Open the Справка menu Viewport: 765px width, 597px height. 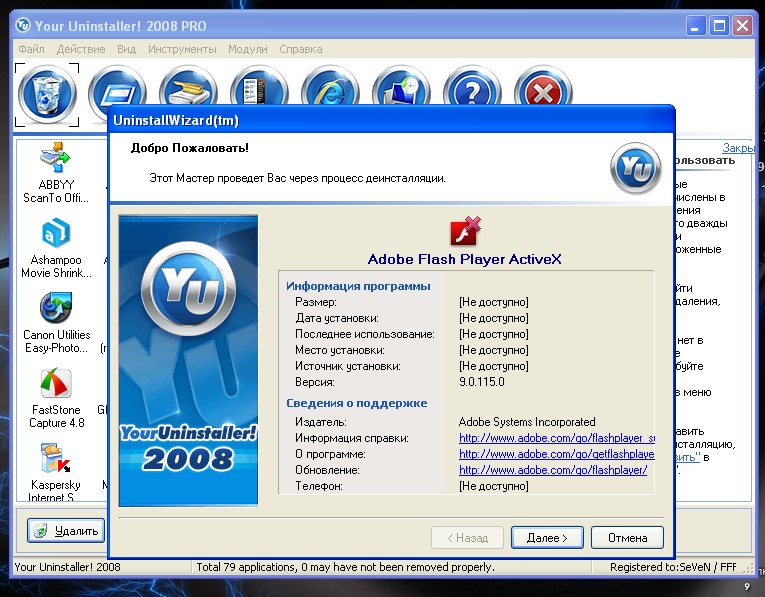pyautogui.click(x=301, y=49)
